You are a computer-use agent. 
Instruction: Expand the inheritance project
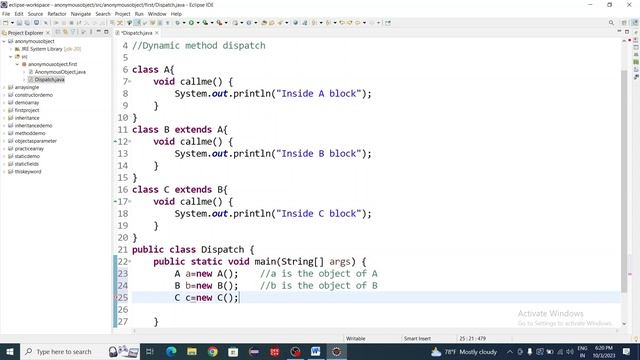[4, 118]
